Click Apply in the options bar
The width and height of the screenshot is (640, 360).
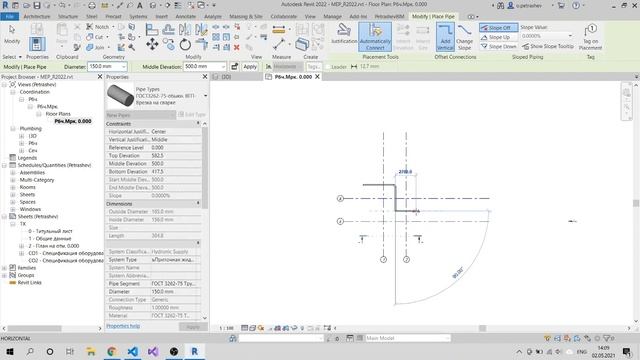[x=250, y=67]
